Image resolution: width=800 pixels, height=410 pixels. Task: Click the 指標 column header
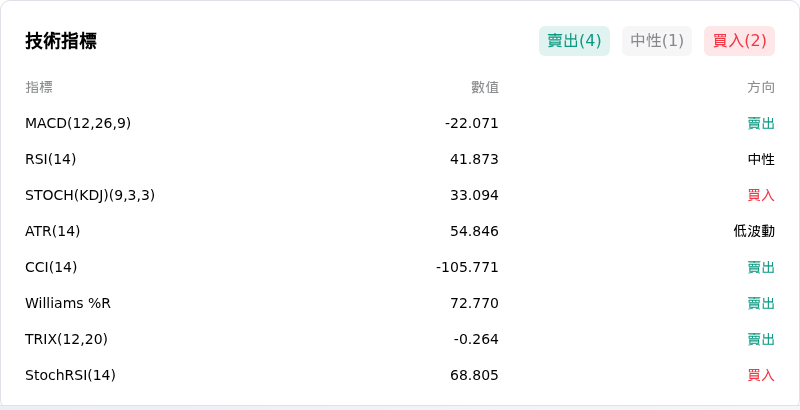click(x=39, y=87)
